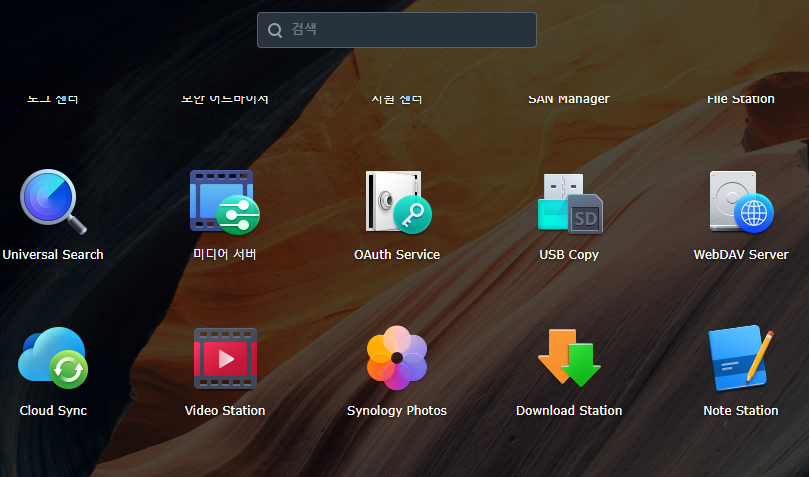Viewport: 809px width, 477px height.
Task: Open the WebDAV Server drive icon
Action: (741, 202)
